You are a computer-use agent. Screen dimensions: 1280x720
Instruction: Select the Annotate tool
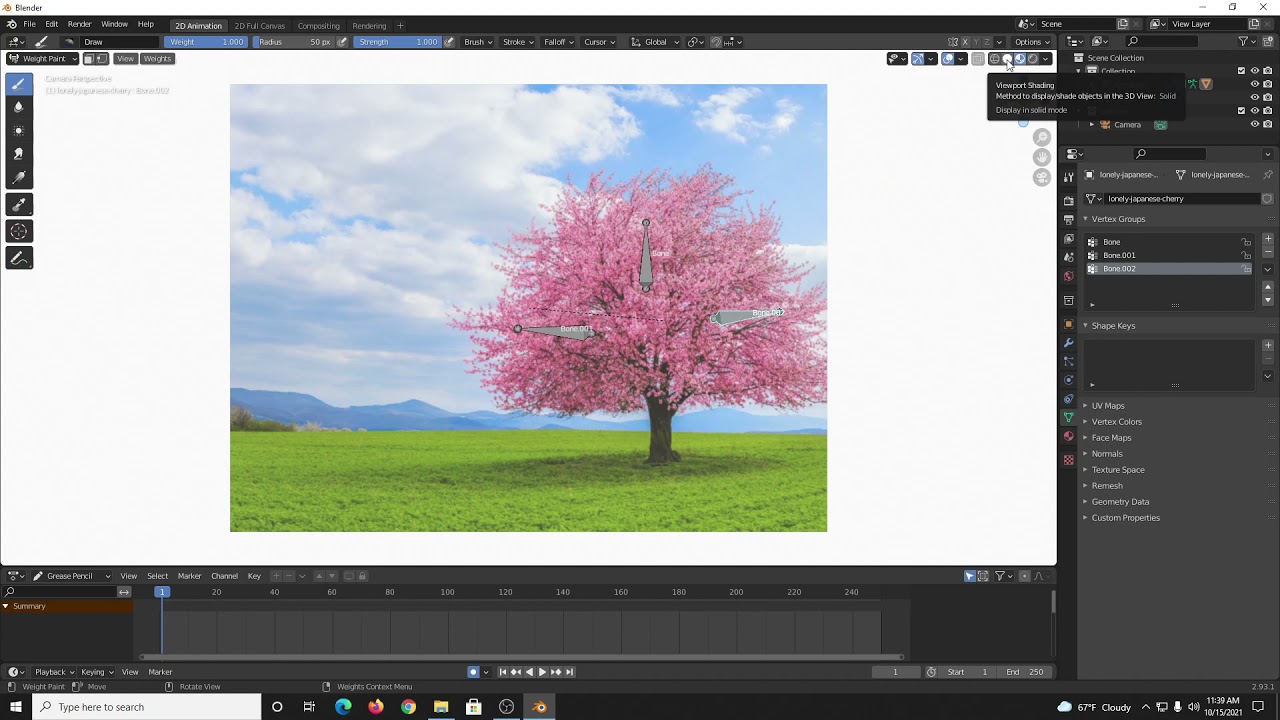point(19,258)
